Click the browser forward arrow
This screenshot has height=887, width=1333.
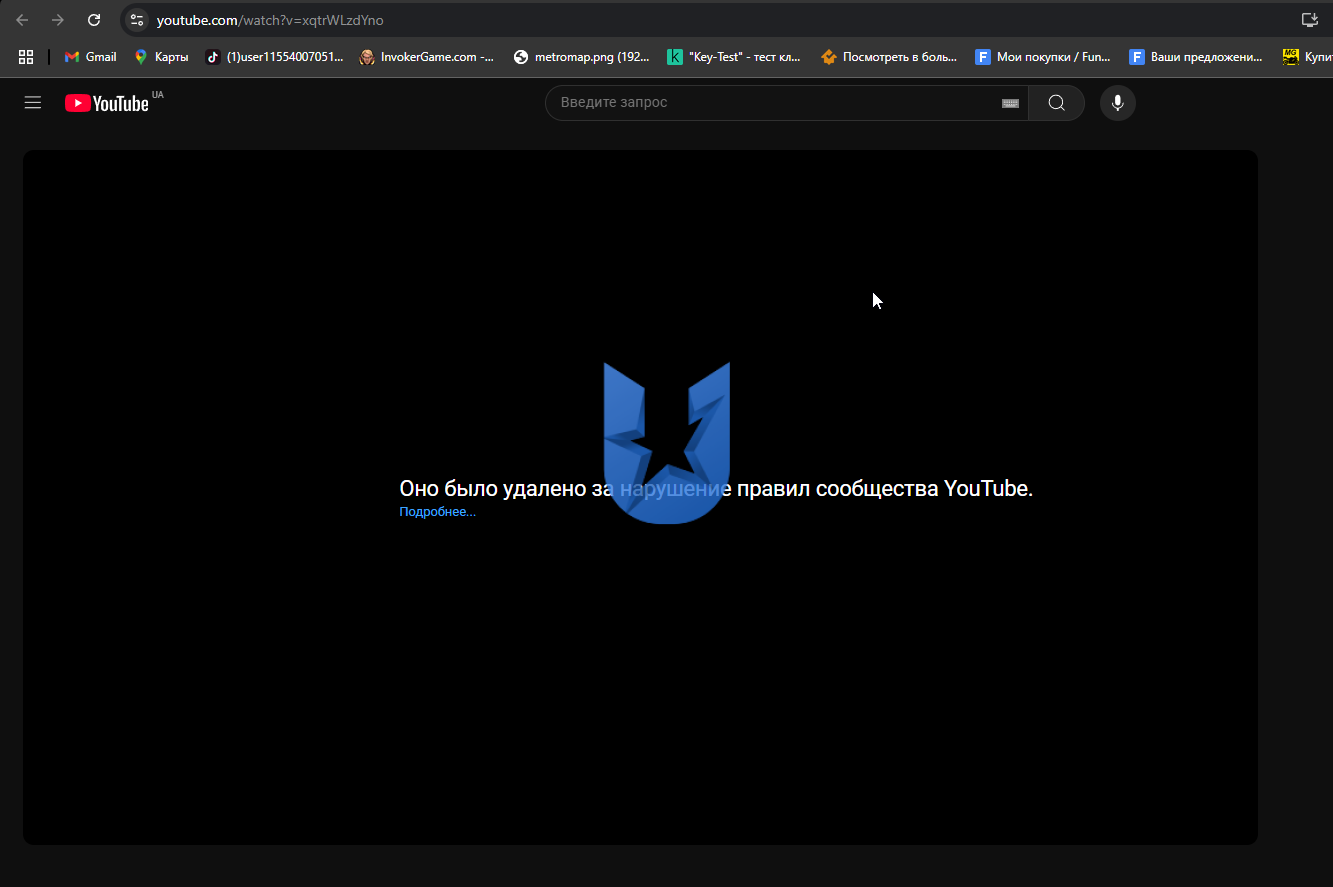[x=57, y=20]
